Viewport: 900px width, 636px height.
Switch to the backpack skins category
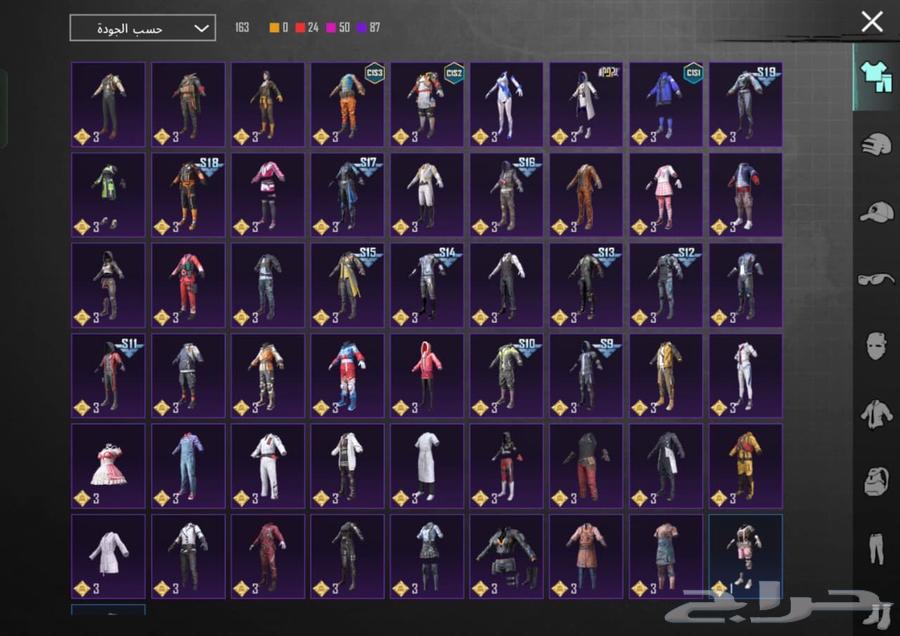[876, 480]
